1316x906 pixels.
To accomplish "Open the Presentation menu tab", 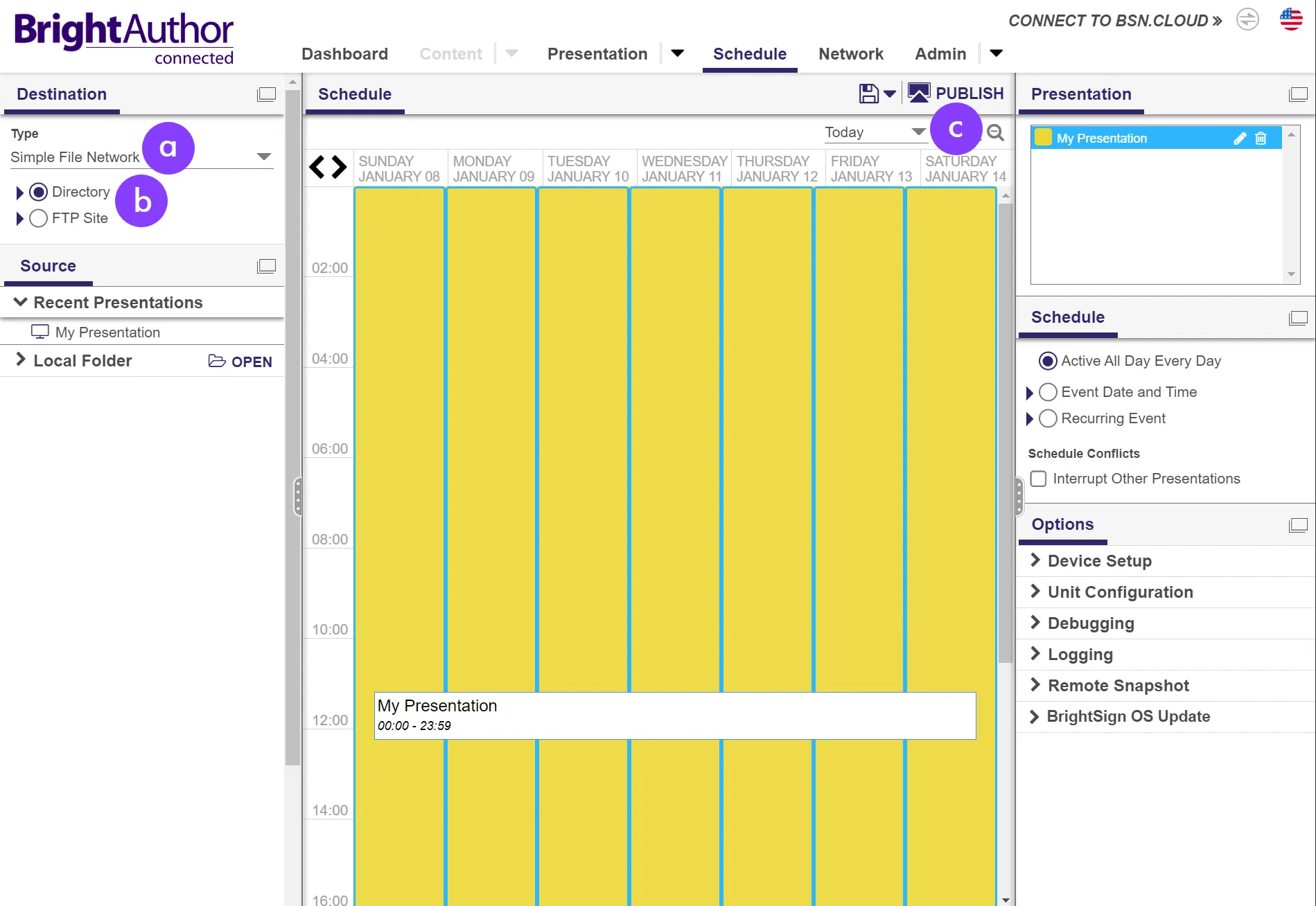I will click(597, 54).
